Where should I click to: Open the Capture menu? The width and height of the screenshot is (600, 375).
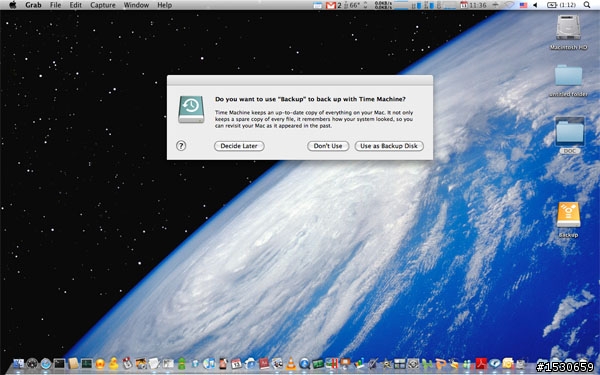point(103,5)
